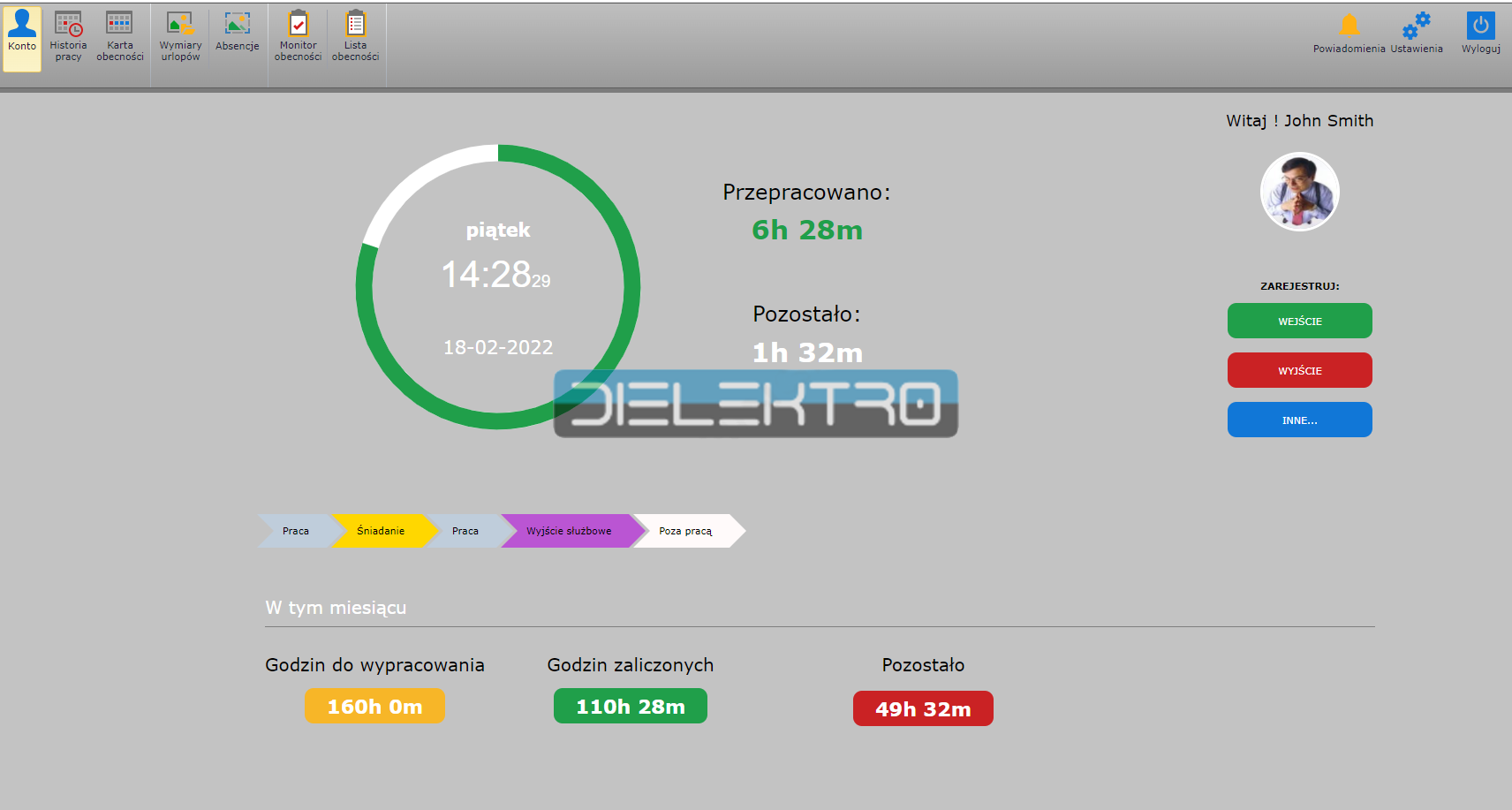Click the 6h 28m worked time value
Image resolution: width=1512 pixels, height=810 pixels.
point(807,230)
